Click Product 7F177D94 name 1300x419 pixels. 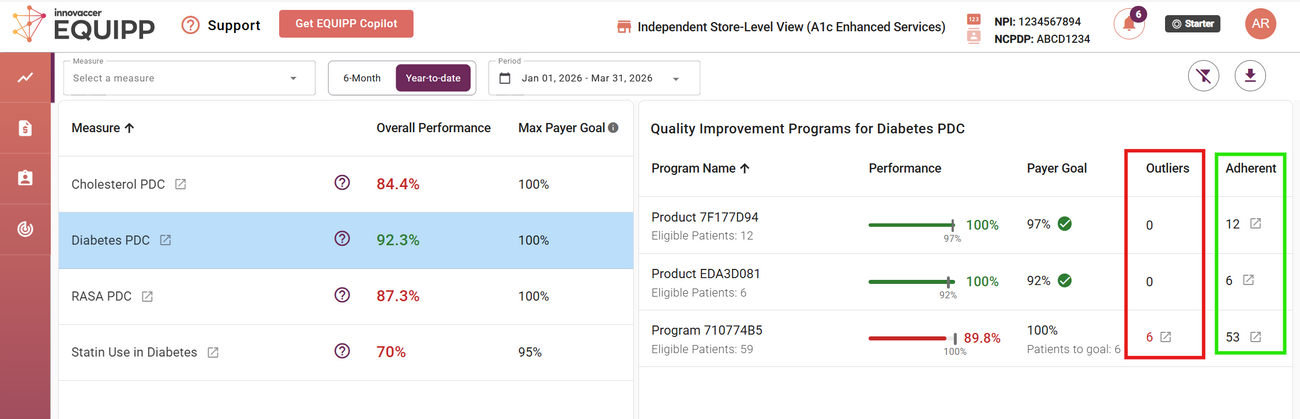pos(705,217)
